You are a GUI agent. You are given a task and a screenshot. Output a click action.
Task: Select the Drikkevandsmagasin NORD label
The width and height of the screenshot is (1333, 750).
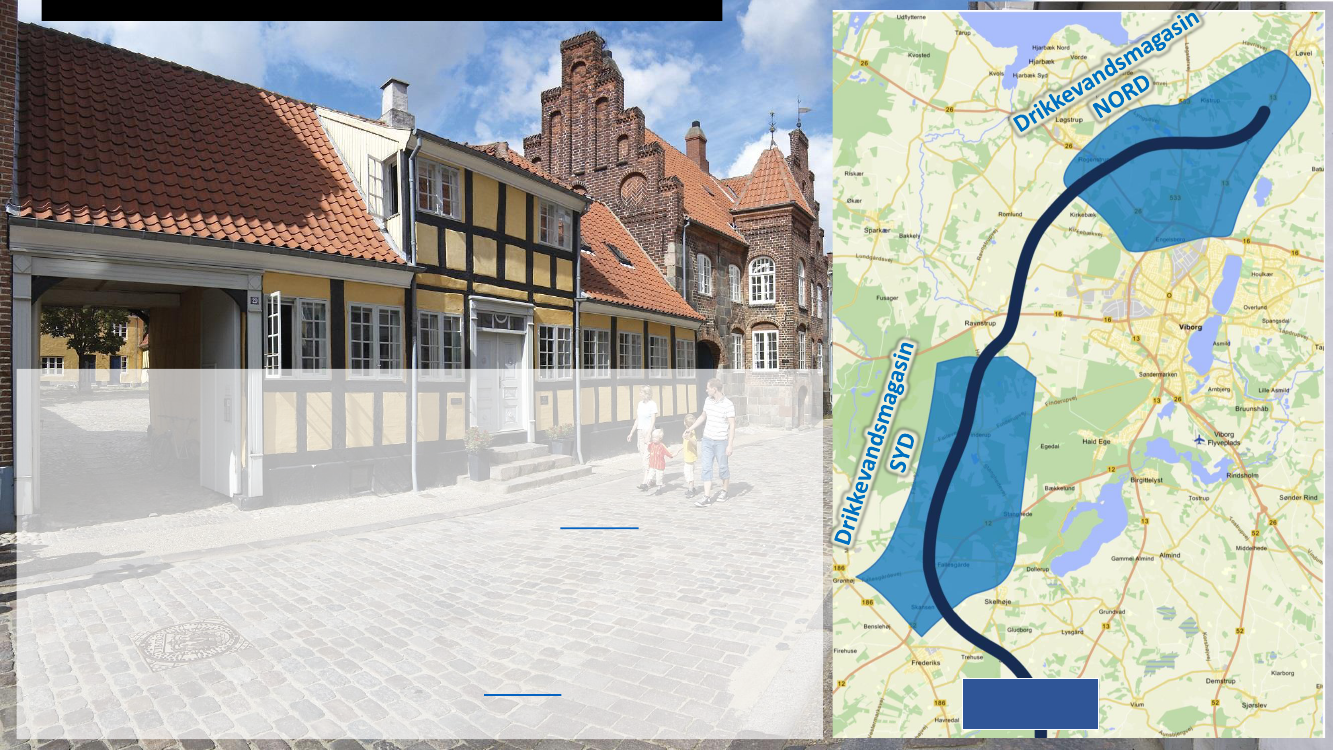(x=1105, y=71)
